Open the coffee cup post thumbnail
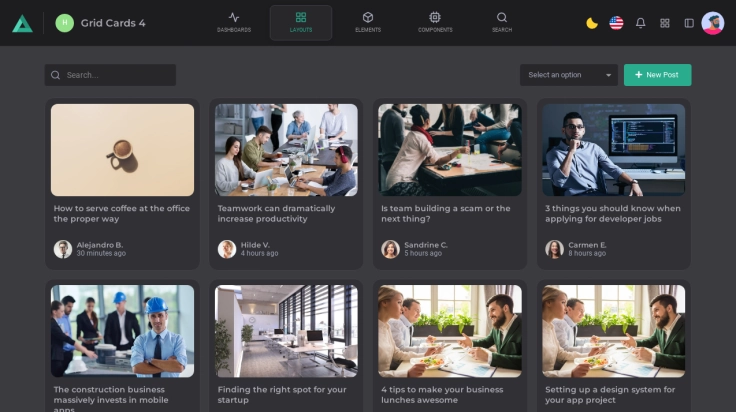Screen dimensions: 736x412 pos(122,150)
